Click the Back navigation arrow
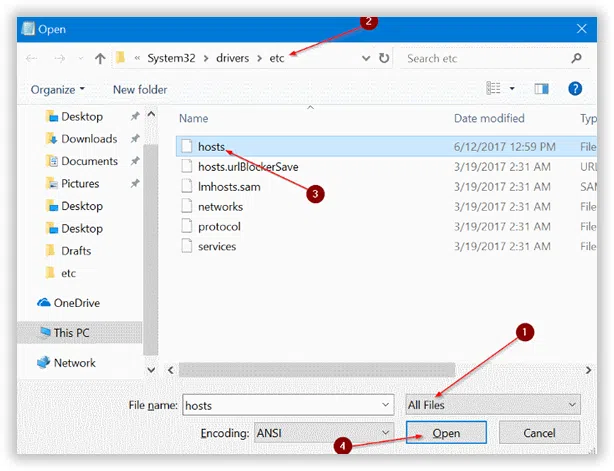Image resolution: width=614 pixels, height=471 pixels. pos(31,59)
